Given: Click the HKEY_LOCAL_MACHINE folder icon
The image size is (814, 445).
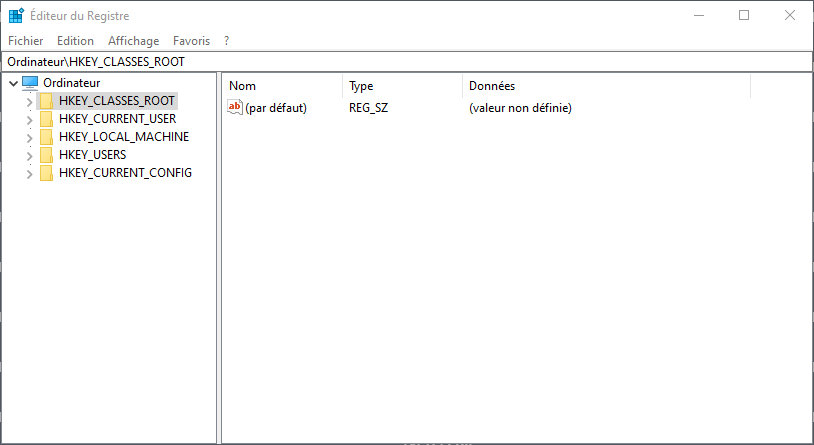Looking at the screenshot, I should coord(46,137).
